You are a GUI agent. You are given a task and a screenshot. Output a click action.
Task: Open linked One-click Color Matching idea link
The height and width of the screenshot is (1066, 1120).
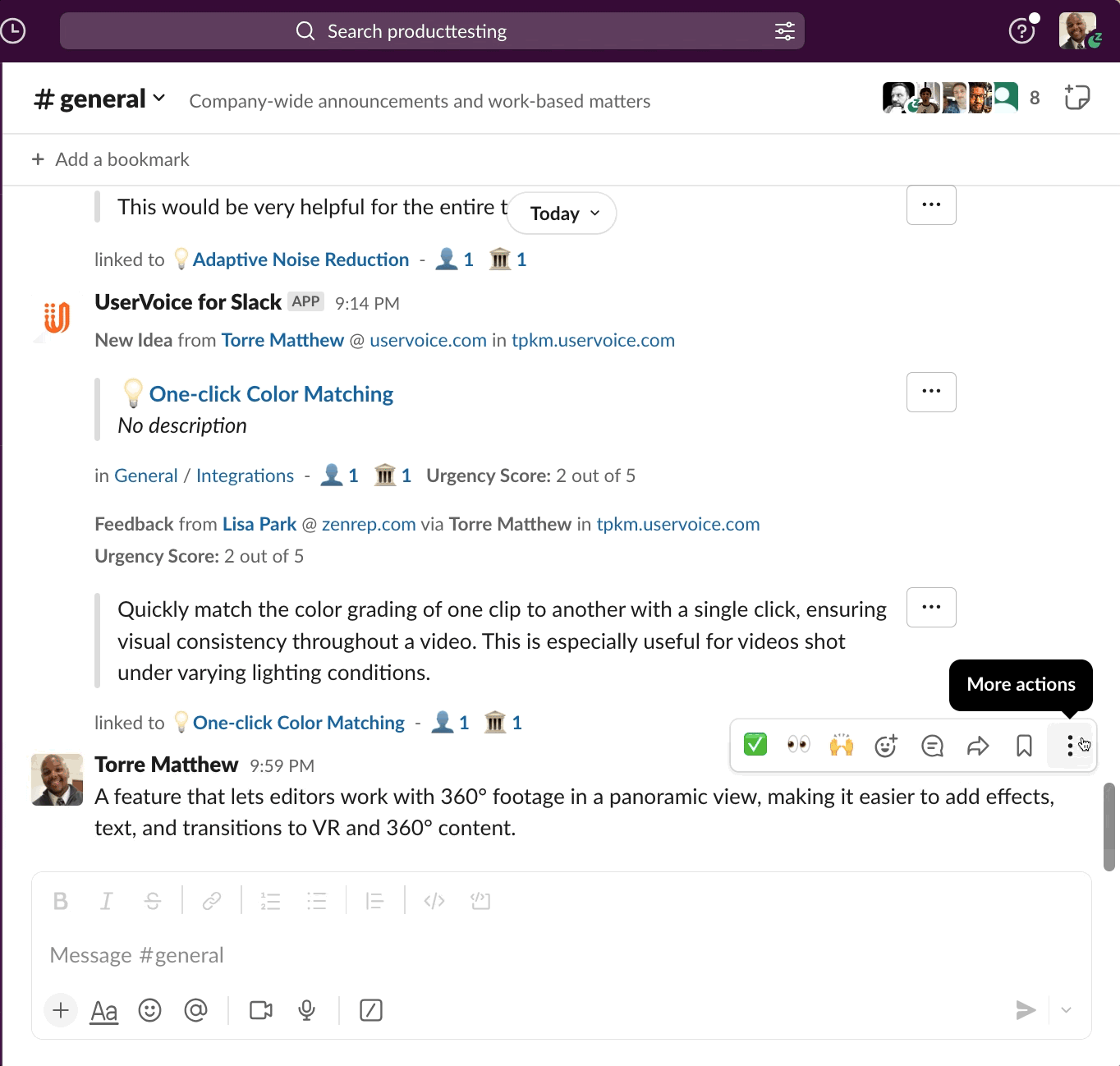(299, 723)
